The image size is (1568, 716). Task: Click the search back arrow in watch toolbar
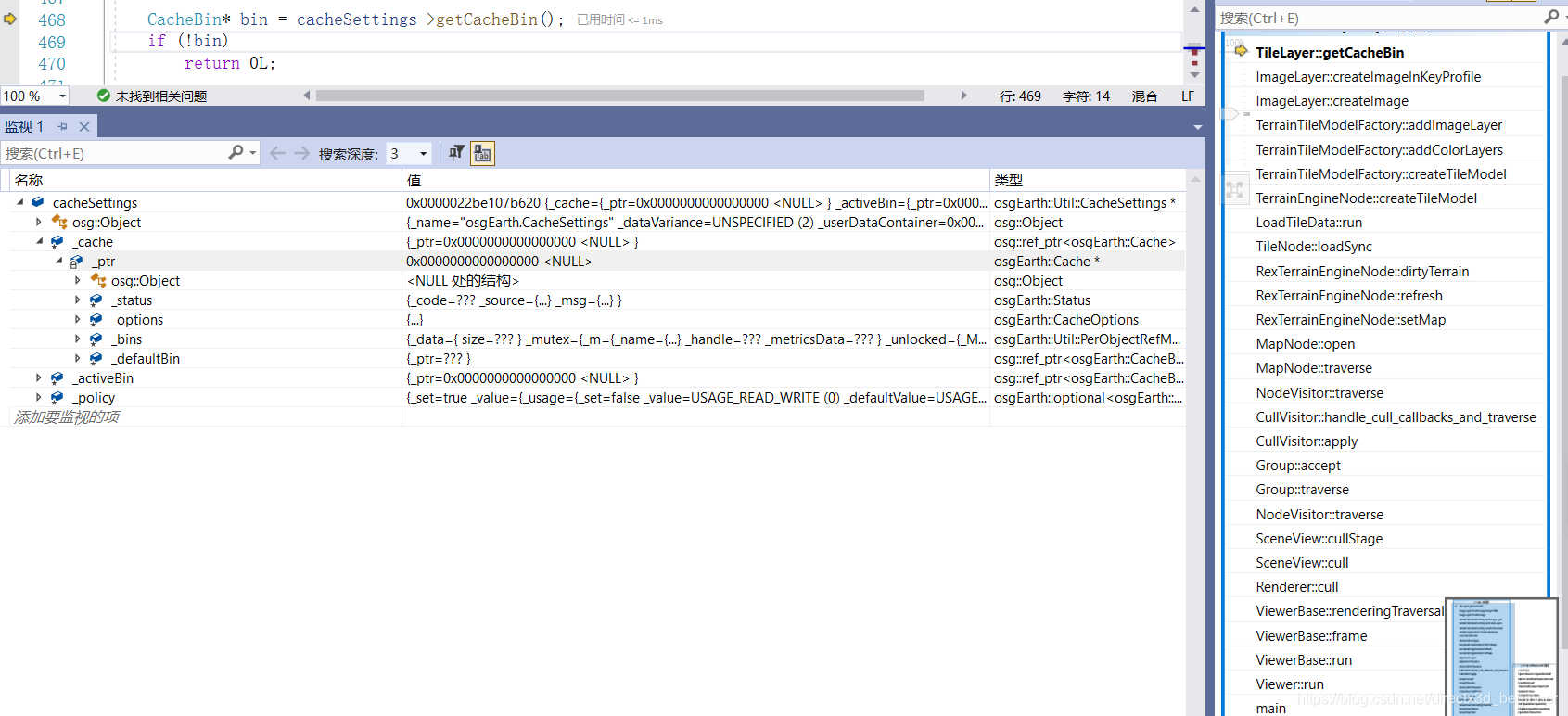click(276, 153)
